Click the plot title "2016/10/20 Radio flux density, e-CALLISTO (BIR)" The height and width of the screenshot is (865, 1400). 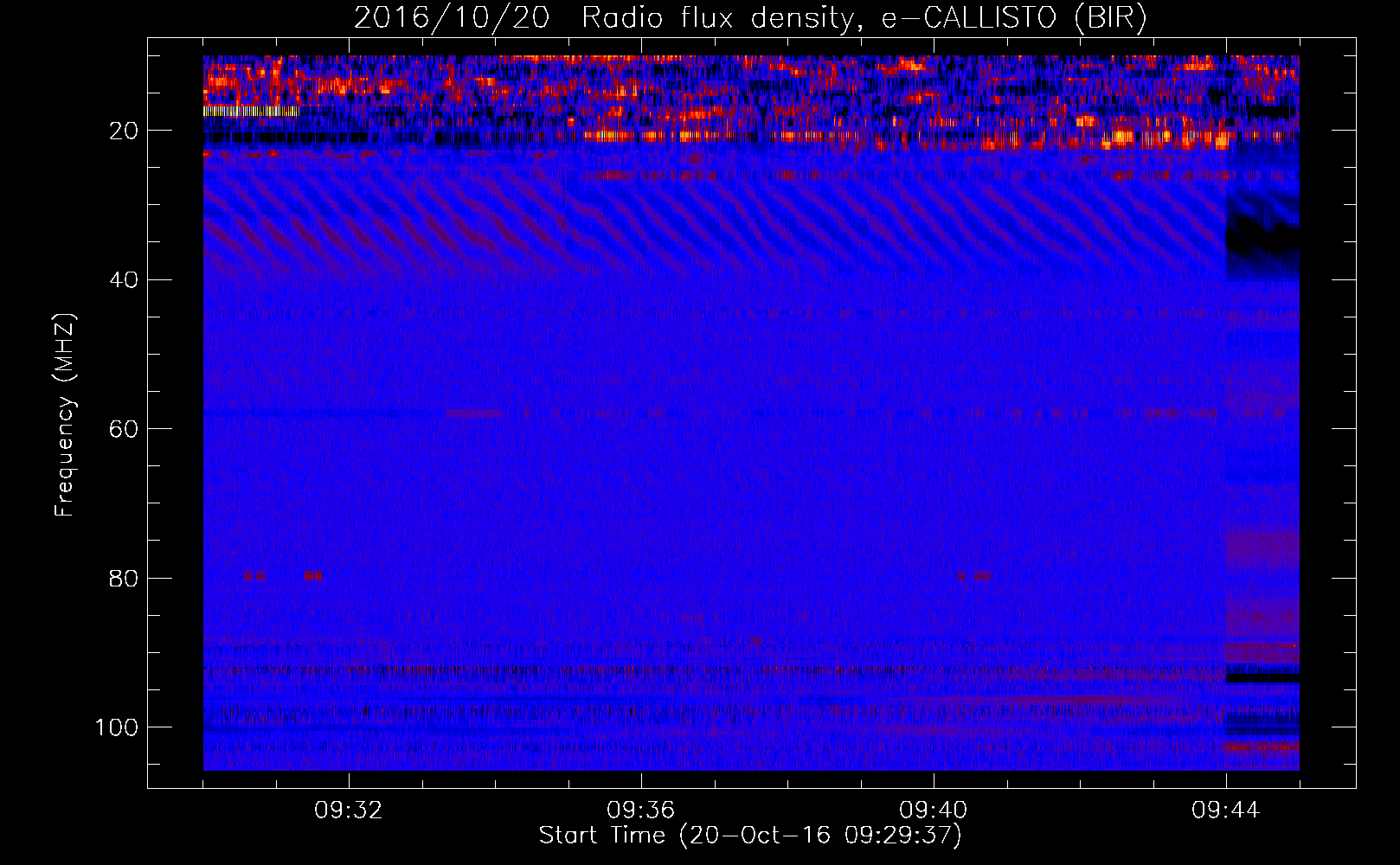click(x=750, y=18)
